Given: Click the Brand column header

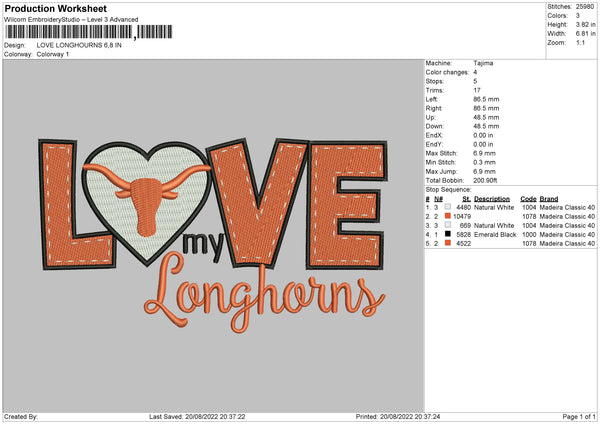Looking at the screenshot, I should click(549, 199).
